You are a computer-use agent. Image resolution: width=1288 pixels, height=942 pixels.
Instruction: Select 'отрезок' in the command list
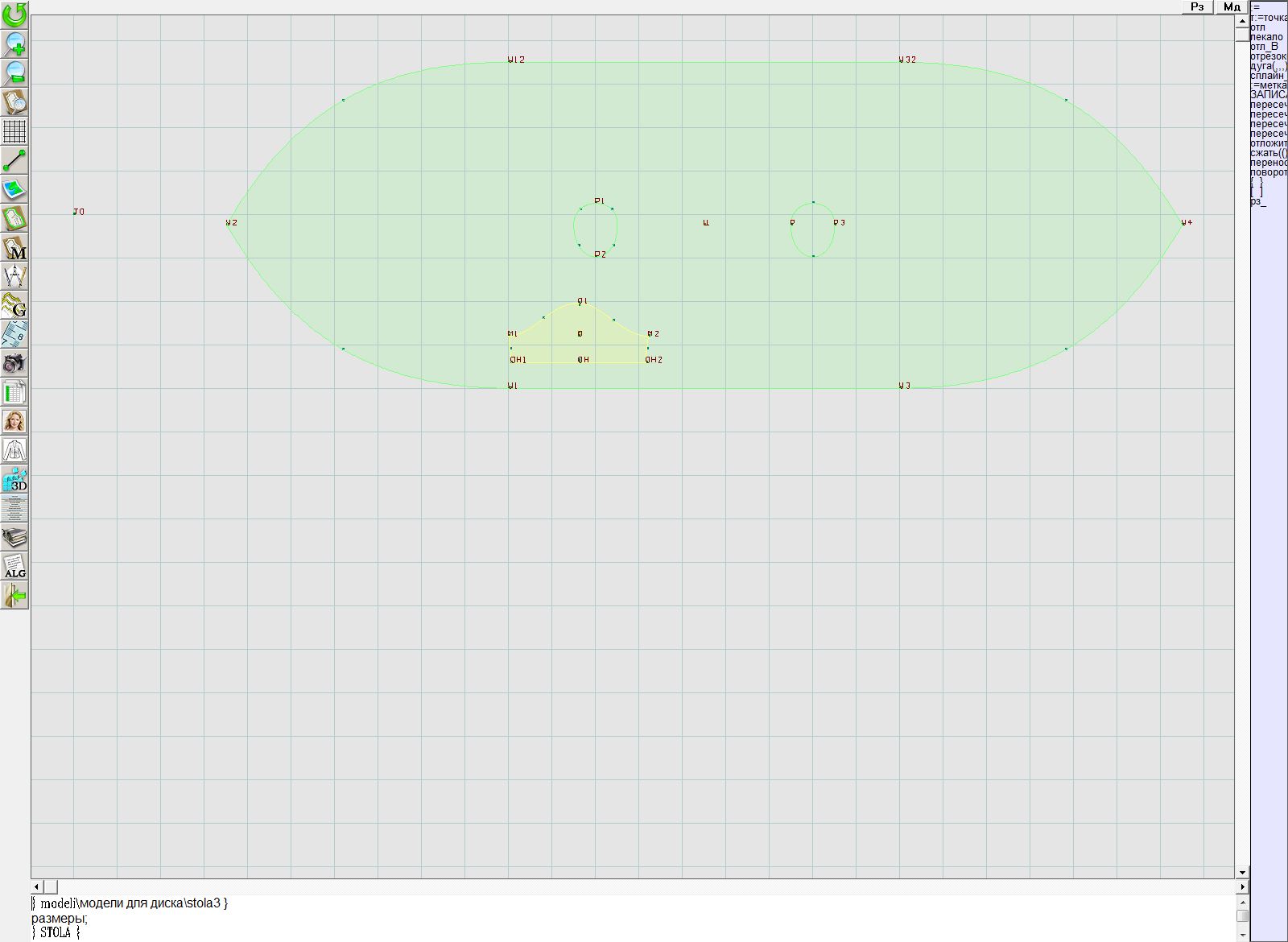pyautogui.click(x=1269, y=56)
